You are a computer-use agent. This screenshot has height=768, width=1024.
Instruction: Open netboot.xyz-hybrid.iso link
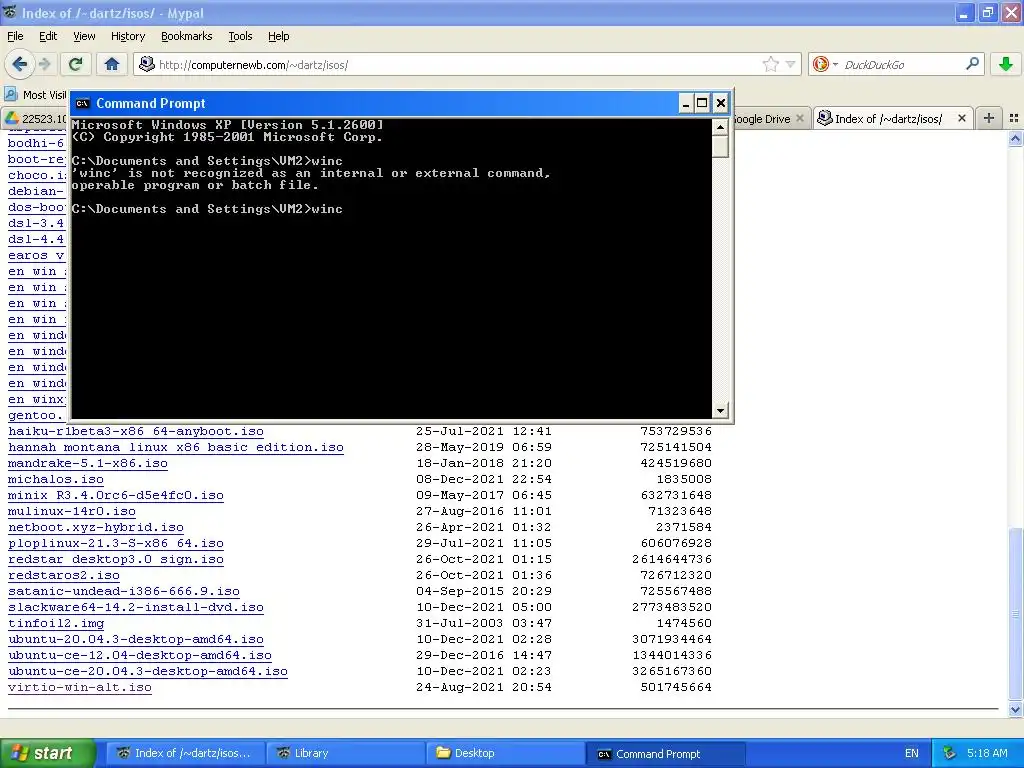[x=96, y=528]
